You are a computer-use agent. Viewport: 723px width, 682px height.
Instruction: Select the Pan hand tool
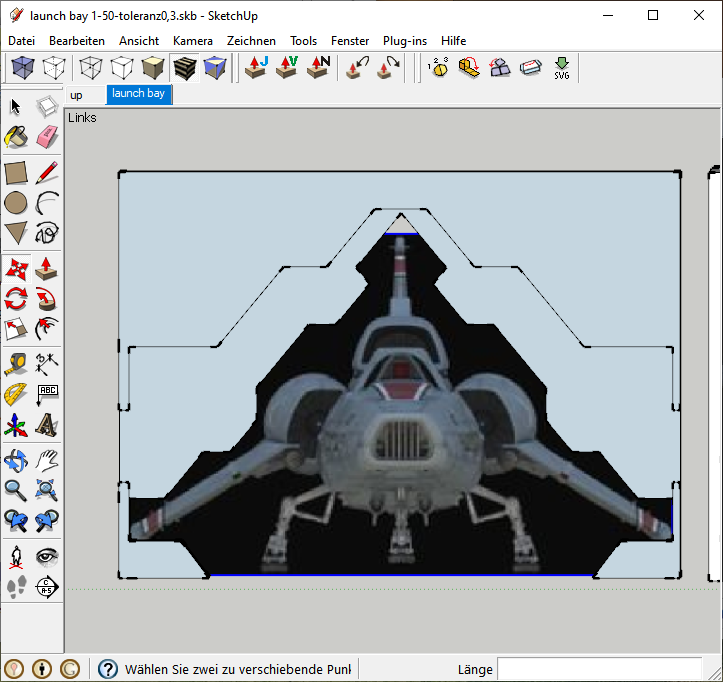click(x=47, y=461)
